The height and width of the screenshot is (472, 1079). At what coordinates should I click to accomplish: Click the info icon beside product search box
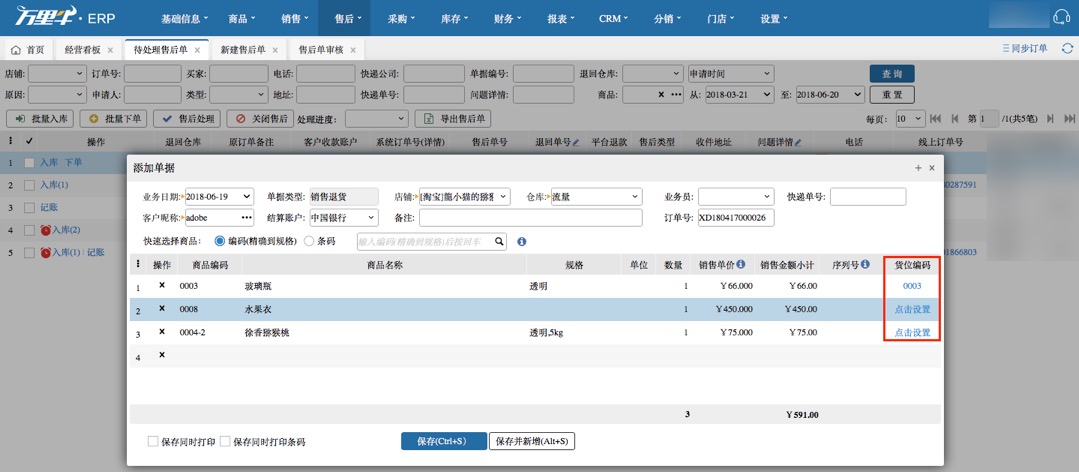point(522,242)
